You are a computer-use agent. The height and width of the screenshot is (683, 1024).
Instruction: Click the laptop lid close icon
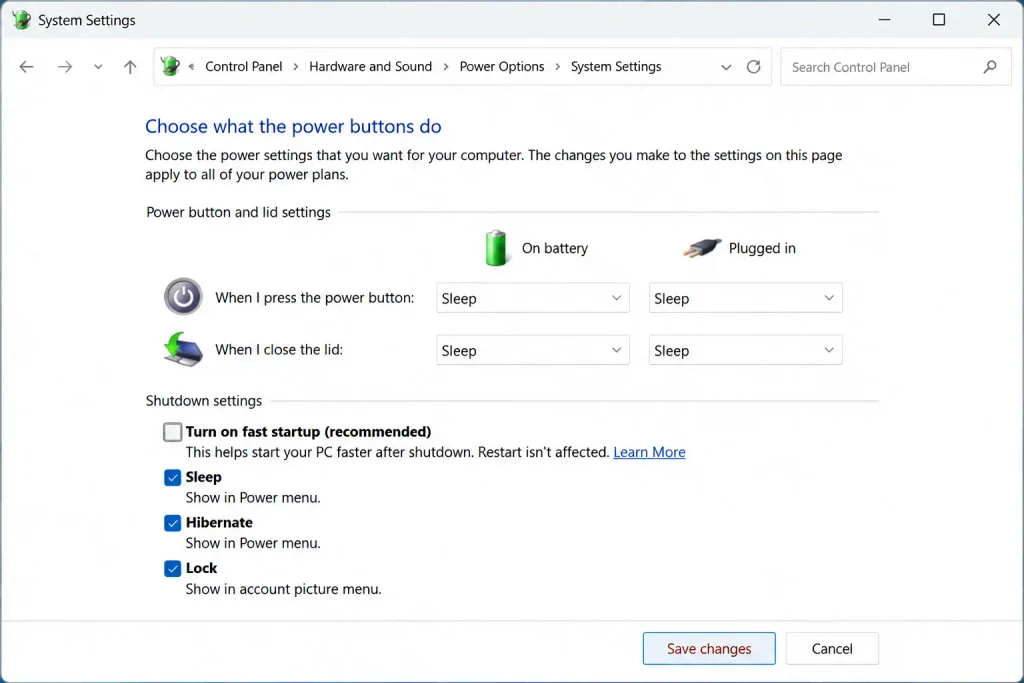tap(183, 350)
